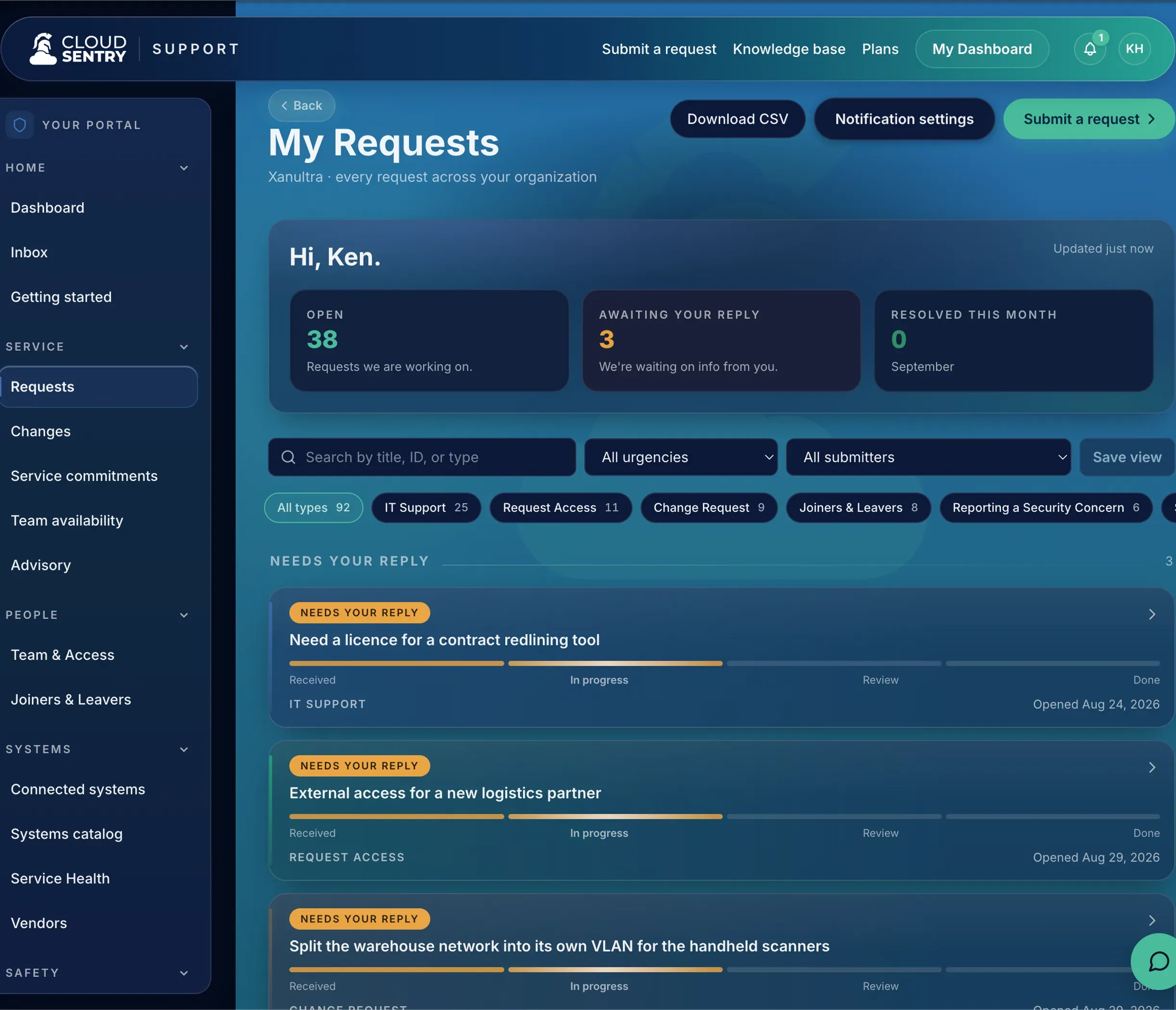1176x1010 pixels.
Task: Filter by All types chip
Action: coord(313,507)
